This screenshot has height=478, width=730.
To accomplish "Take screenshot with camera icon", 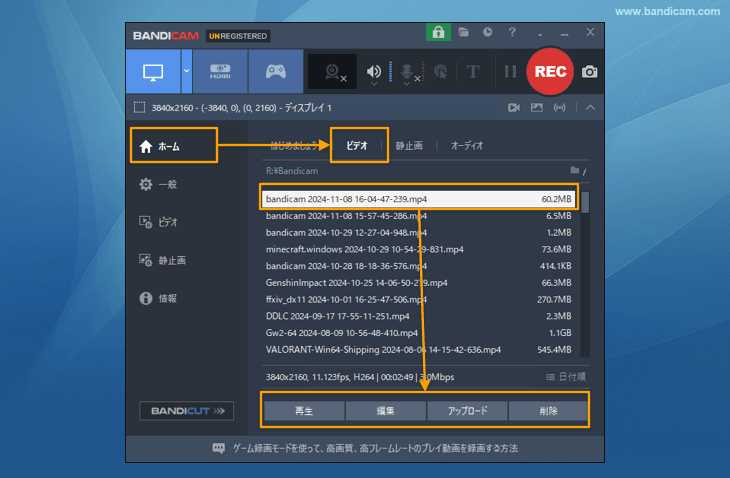I will (x=589, y=72).
